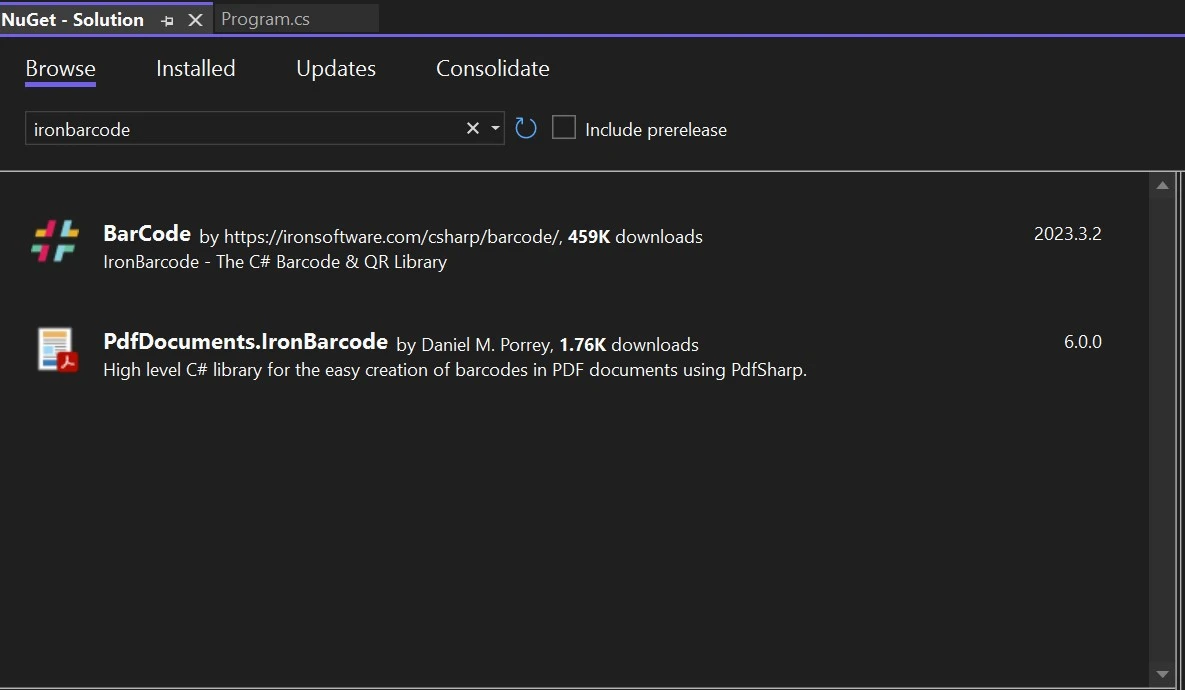This screenshot has width=1185, height=690.
Task: Refresh the NuGet package search results
Action: click(x=526, y=128)
